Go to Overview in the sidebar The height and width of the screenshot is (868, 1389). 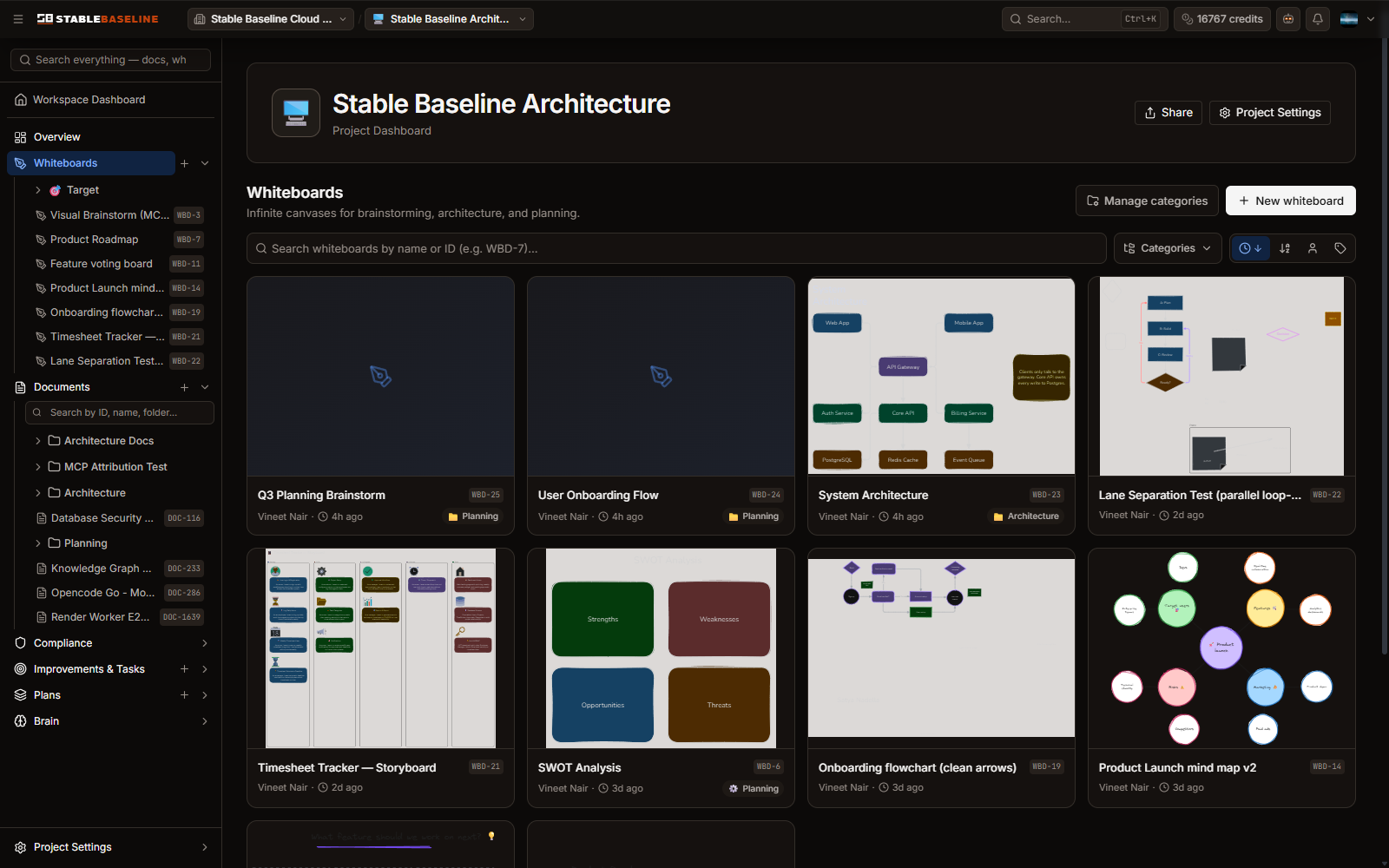pos(57,137)
